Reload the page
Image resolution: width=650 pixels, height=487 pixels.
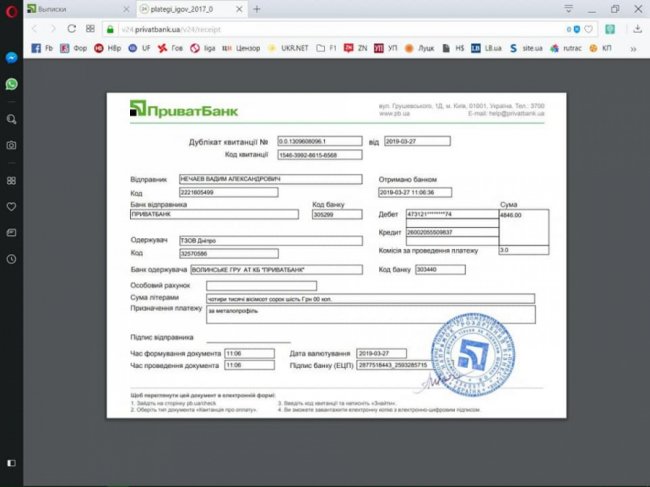pyautogui.click(x=73, y=29)
